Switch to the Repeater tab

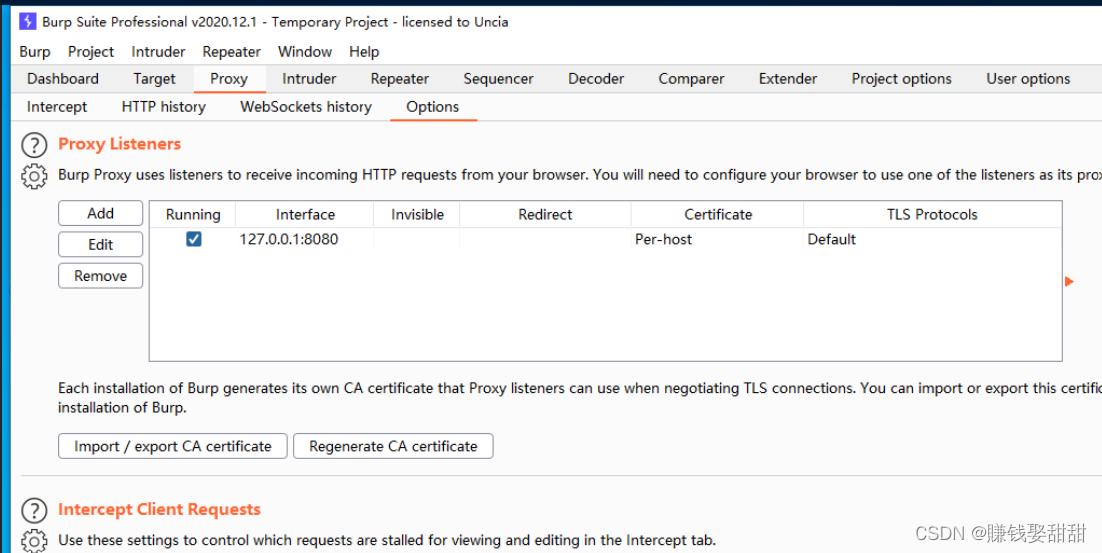pyautogui.click(x=399, y=79)
